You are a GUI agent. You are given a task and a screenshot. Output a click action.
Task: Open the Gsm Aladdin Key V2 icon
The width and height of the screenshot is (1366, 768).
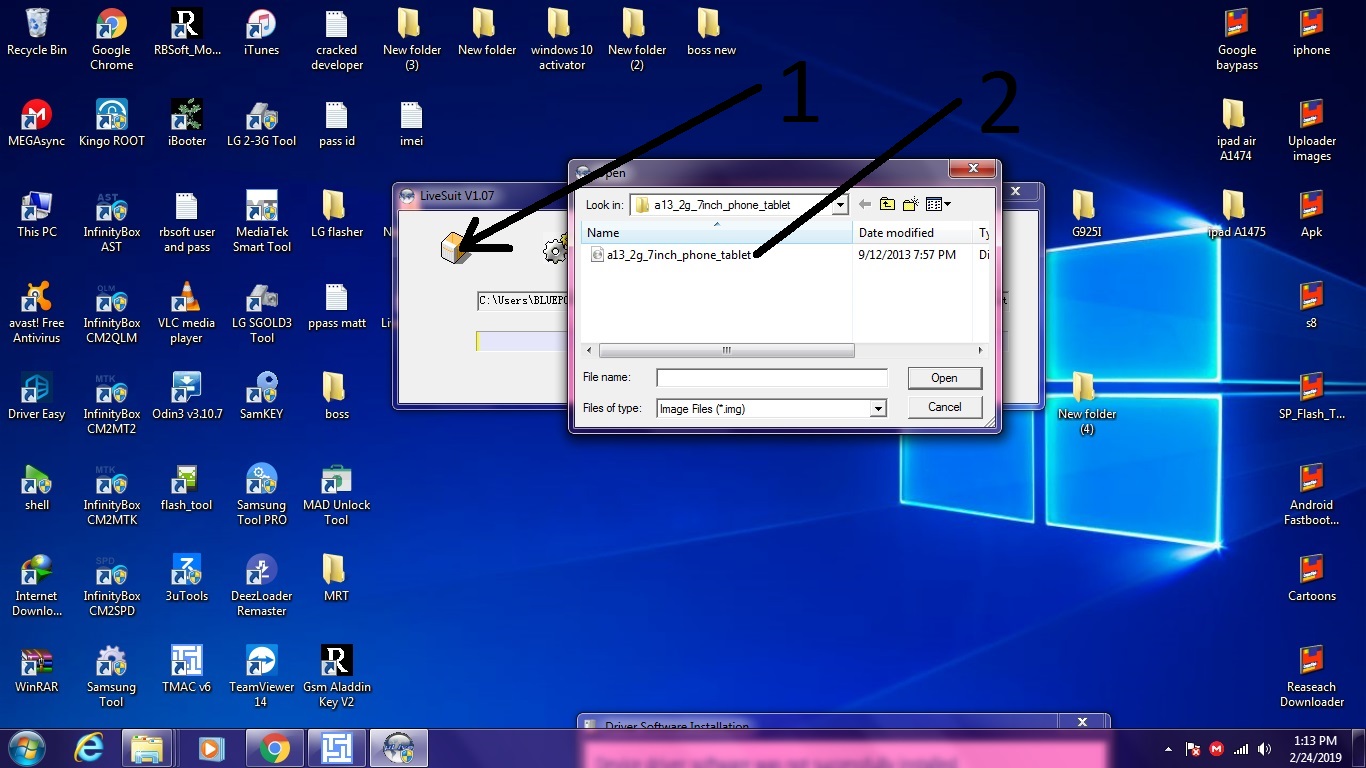pyautogui.click(x=336, y=677)
